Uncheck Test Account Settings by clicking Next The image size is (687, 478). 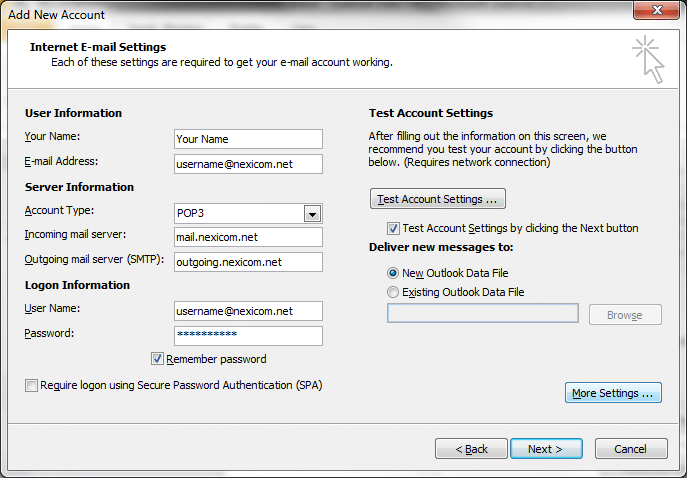(393, 228)
